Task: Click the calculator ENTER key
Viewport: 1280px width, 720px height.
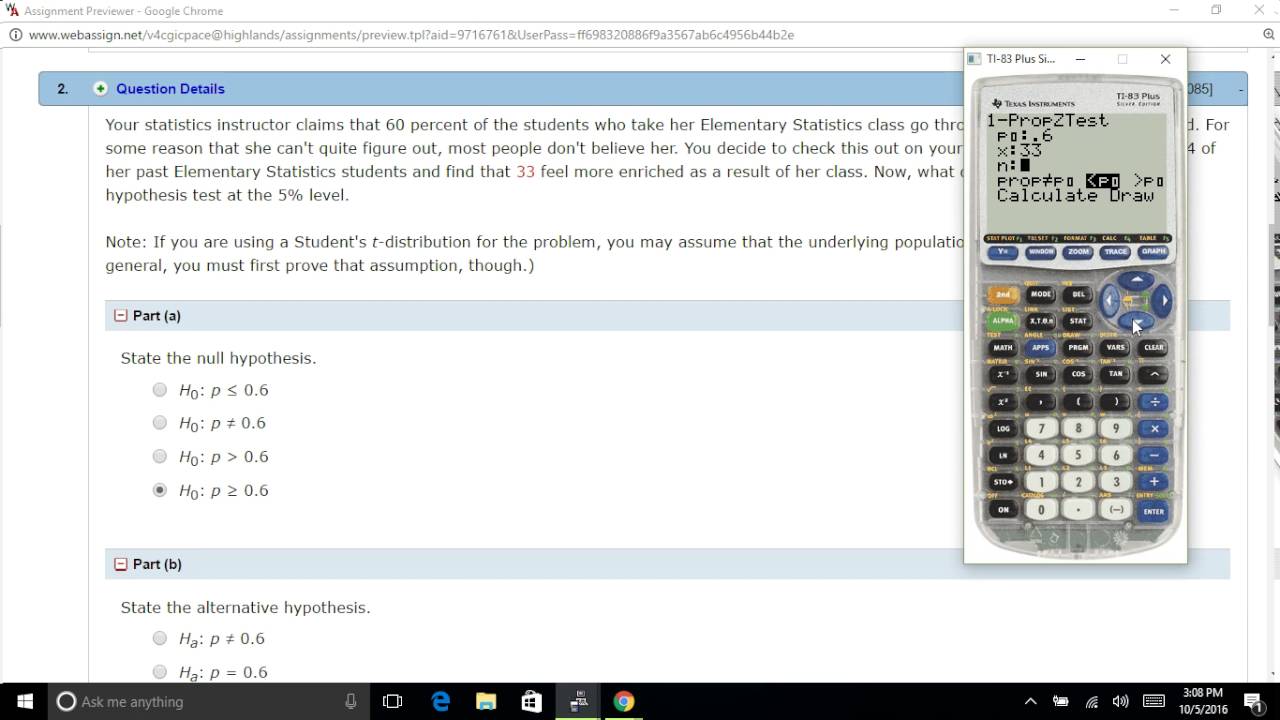Action: click(x=1154, y=511)
